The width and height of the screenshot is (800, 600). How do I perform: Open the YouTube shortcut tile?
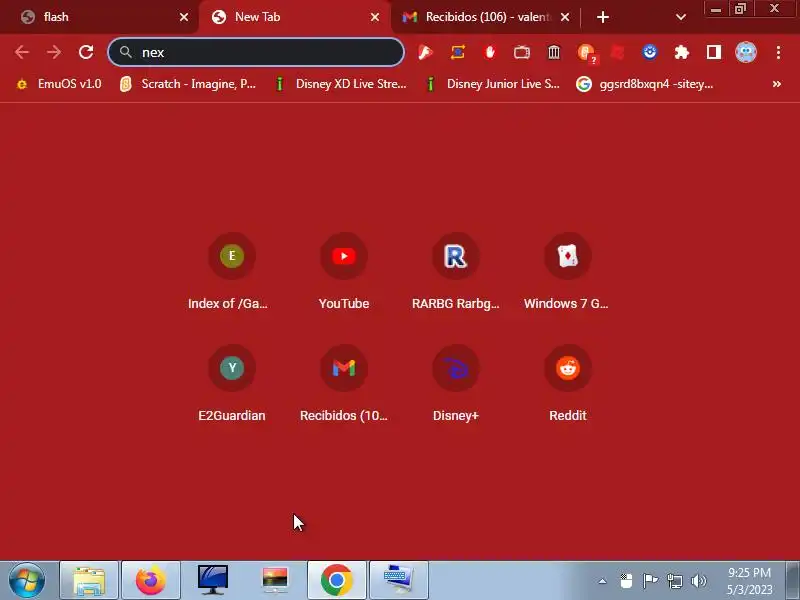click(x=344, y=271)
